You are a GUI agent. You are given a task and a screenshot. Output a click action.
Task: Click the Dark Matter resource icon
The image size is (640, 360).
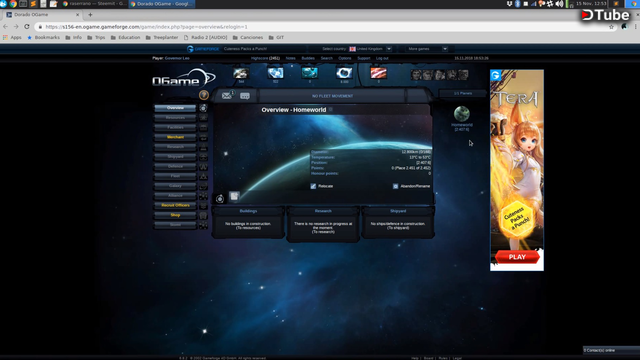[378, 73]
